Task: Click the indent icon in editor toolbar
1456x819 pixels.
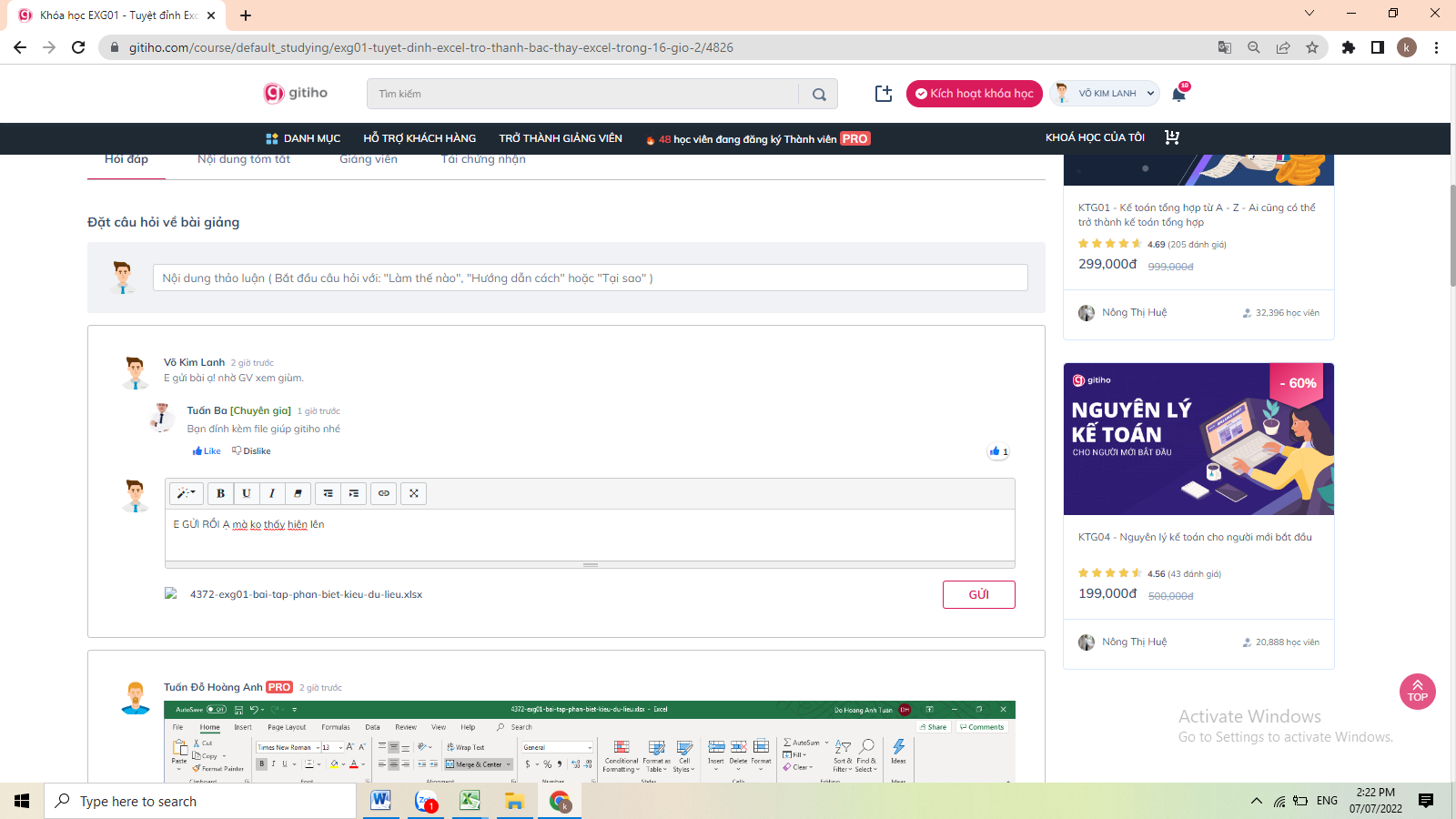Action: pyautogui.click(x=354, y=493)
